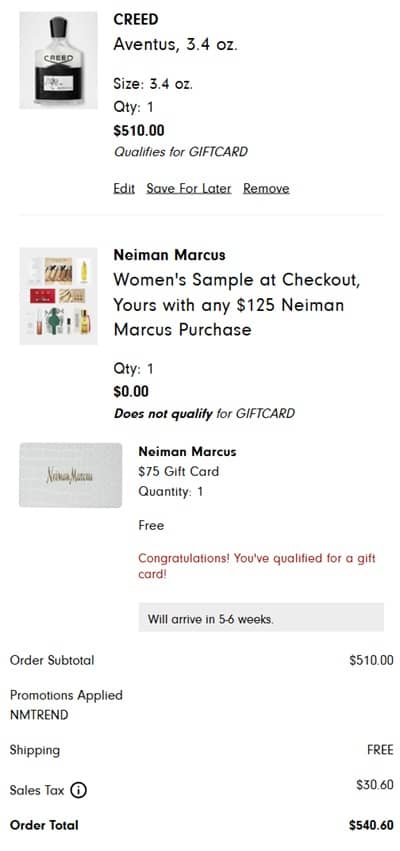400x851 pixels.
Task: Click the Order Subtotal amount $510.00
Action: tap(372, 661)
